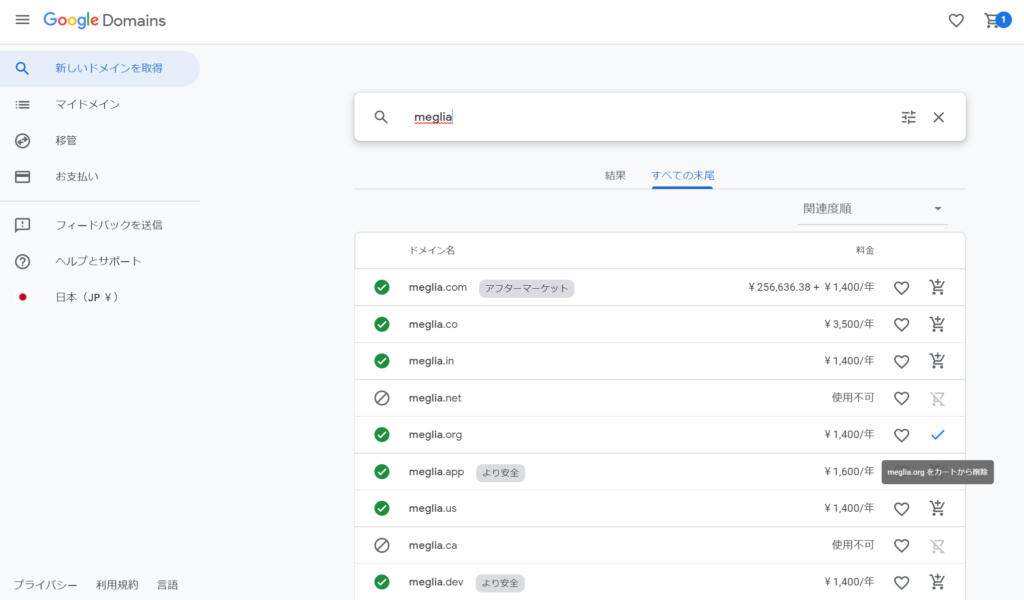The height and width of the screenshot is (600, 1024).
Task: Go to マイドメイン in sidebar
Action: coord(99,104)
